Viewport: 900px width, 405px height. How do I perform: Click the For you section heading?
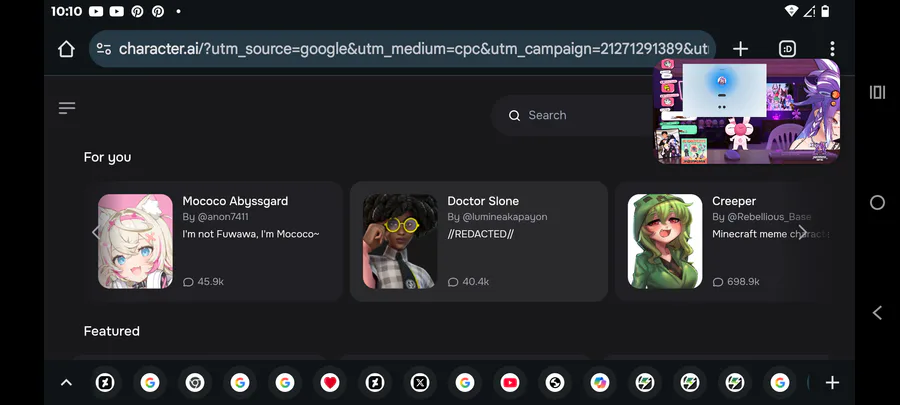point(107,157)
